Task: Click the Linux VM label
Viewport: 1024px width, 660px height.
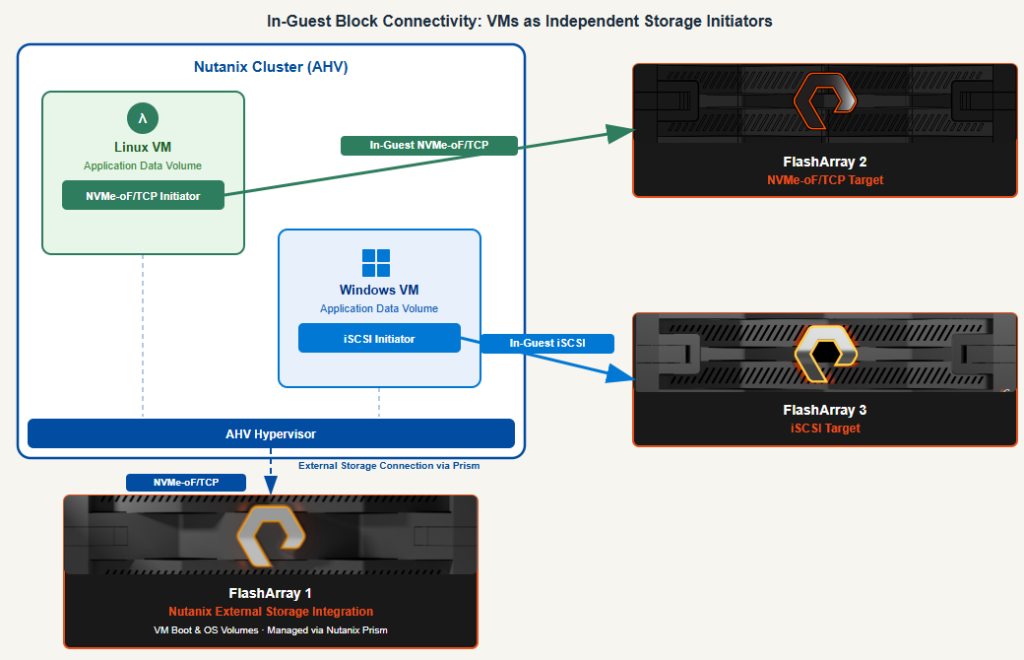Action: pyautogui.click(x=142, y=147)
